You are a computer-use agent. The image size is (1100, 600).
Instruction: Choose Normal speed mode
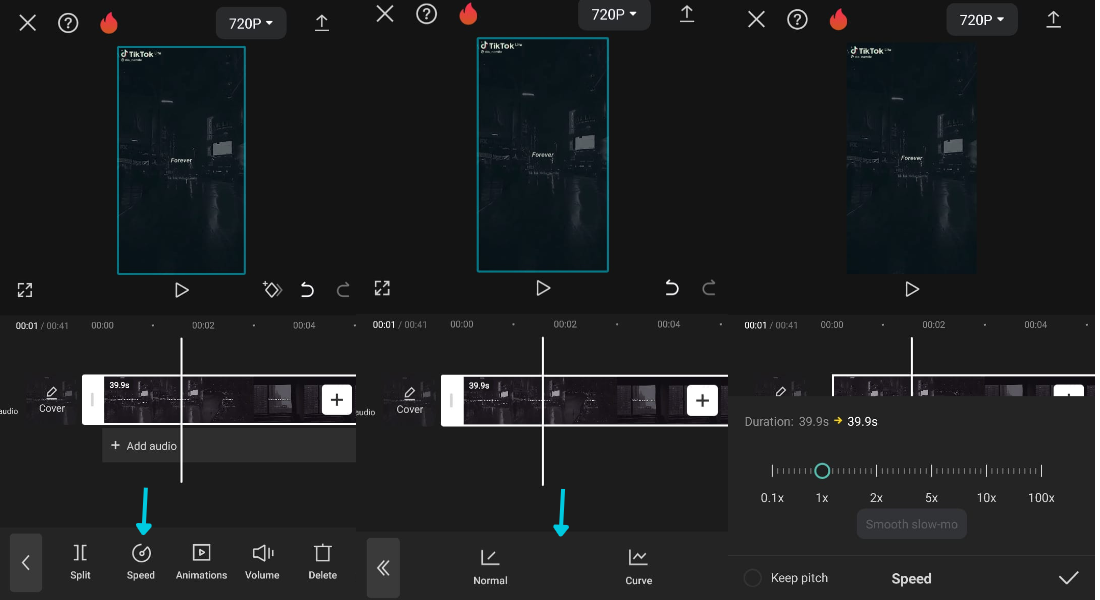tap(490, 568)
